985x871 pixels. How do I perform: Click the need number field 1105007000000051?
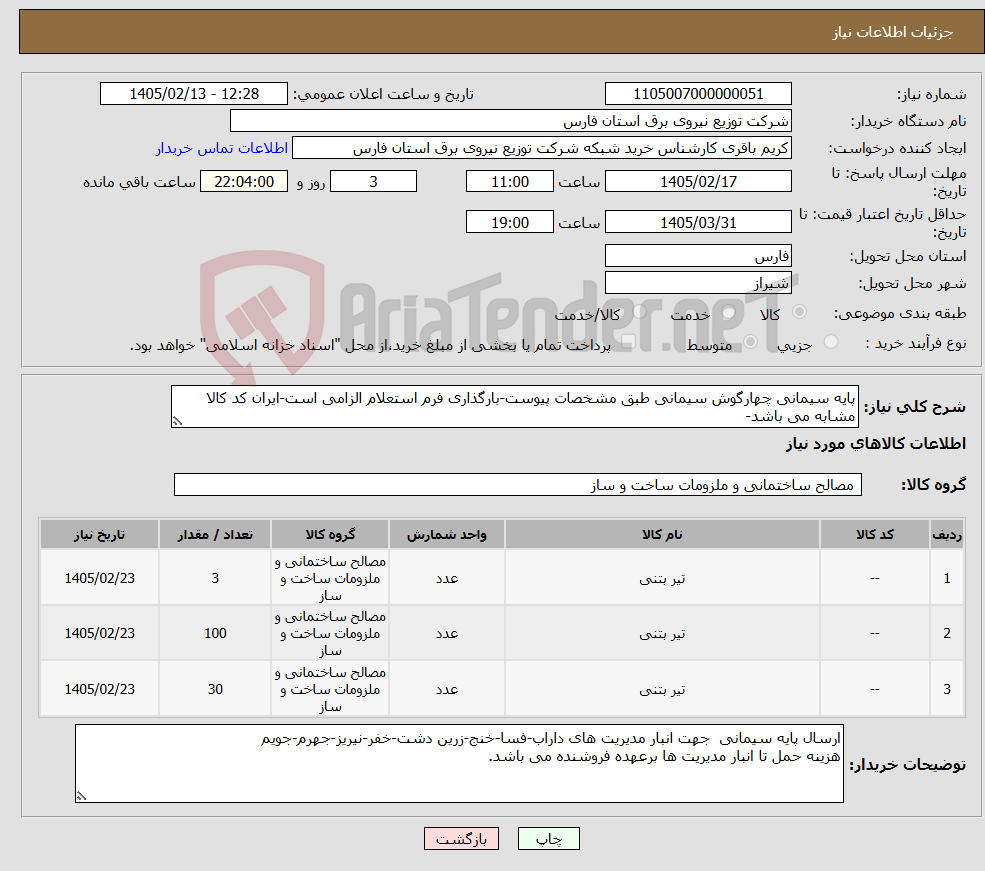tap(698, 94)
